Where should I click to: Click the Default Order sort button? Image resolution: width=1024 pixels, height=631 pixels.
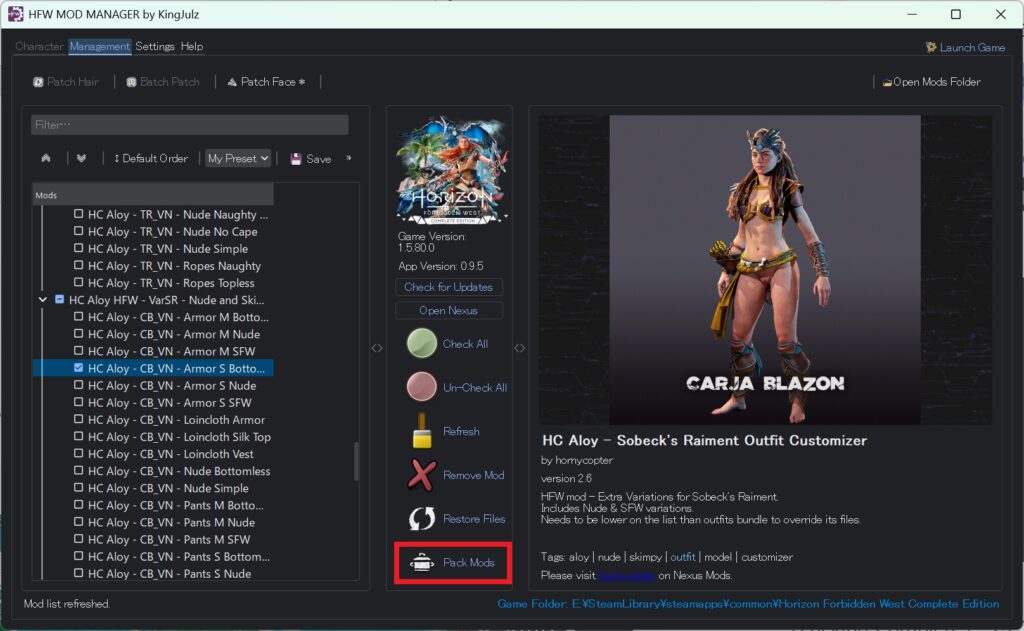click(x=150, y=158)
